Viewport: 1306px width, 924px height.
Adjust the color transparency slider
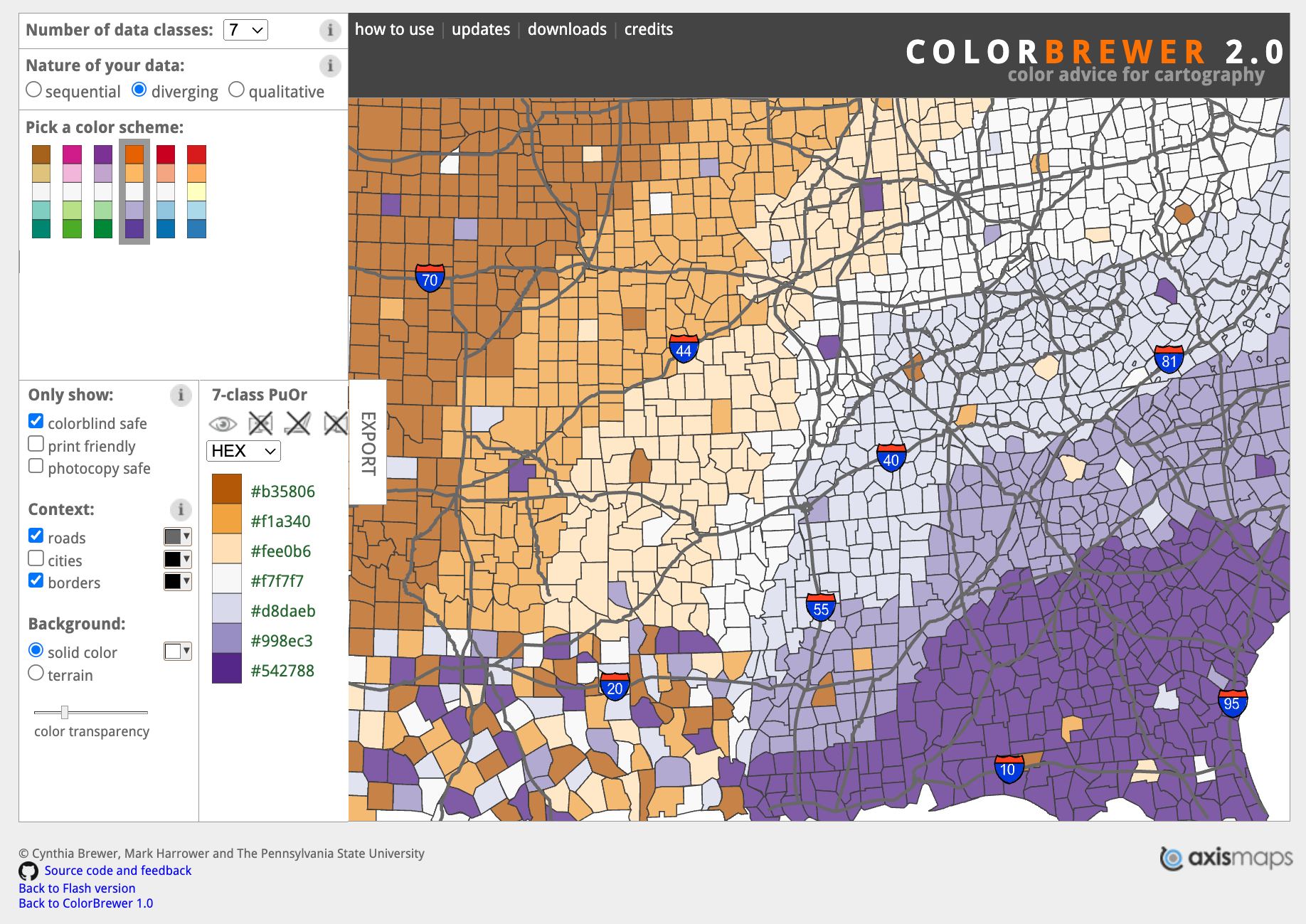[x=65, y=711]
